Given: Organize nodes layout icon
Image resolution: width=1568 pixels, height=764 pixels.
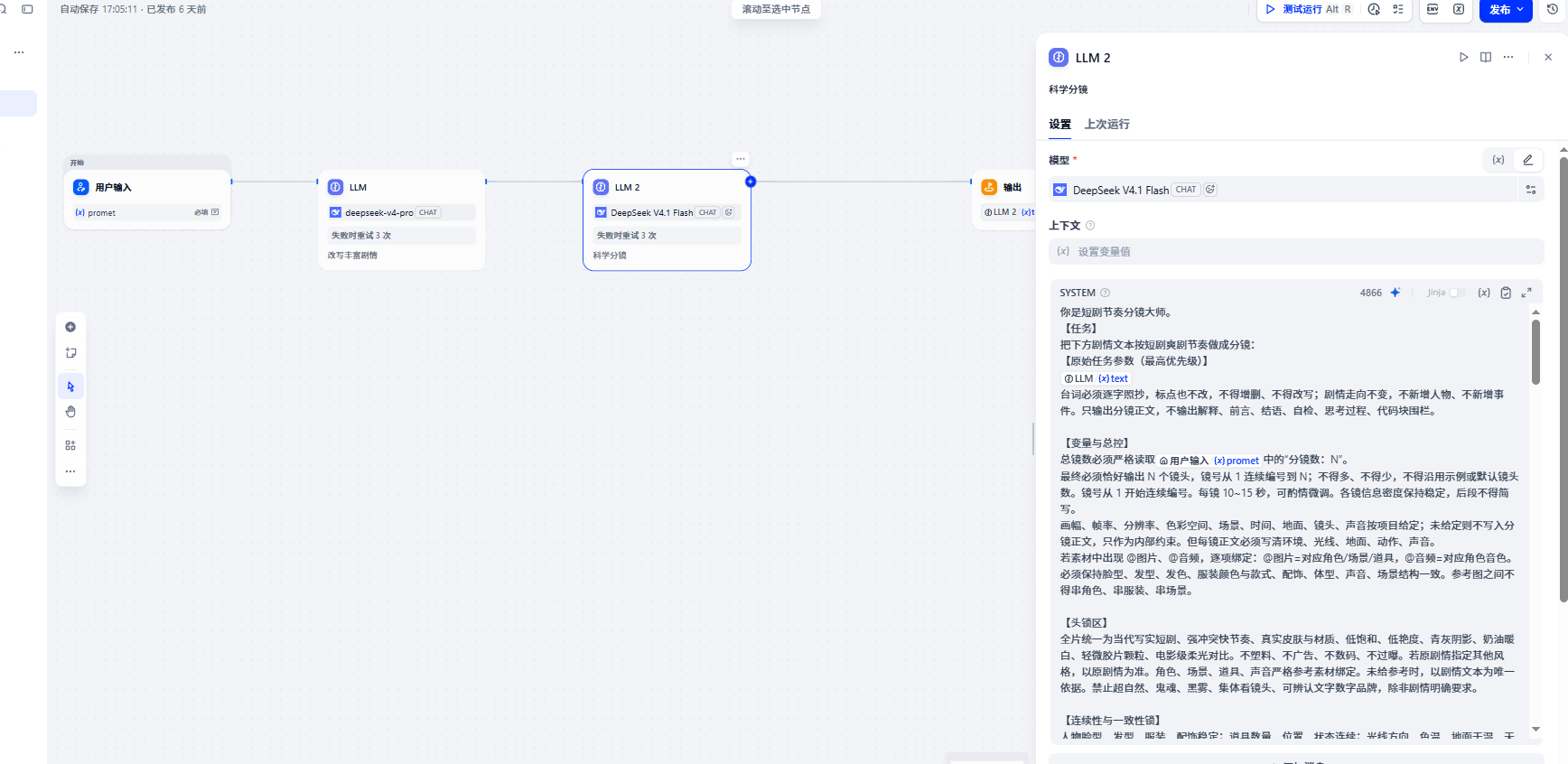Looking at the screenshot, I should pos(70,445).
